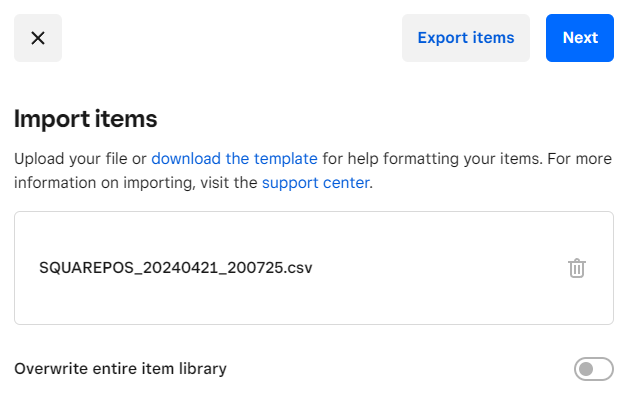Open importing help at support center

point(316,183)
